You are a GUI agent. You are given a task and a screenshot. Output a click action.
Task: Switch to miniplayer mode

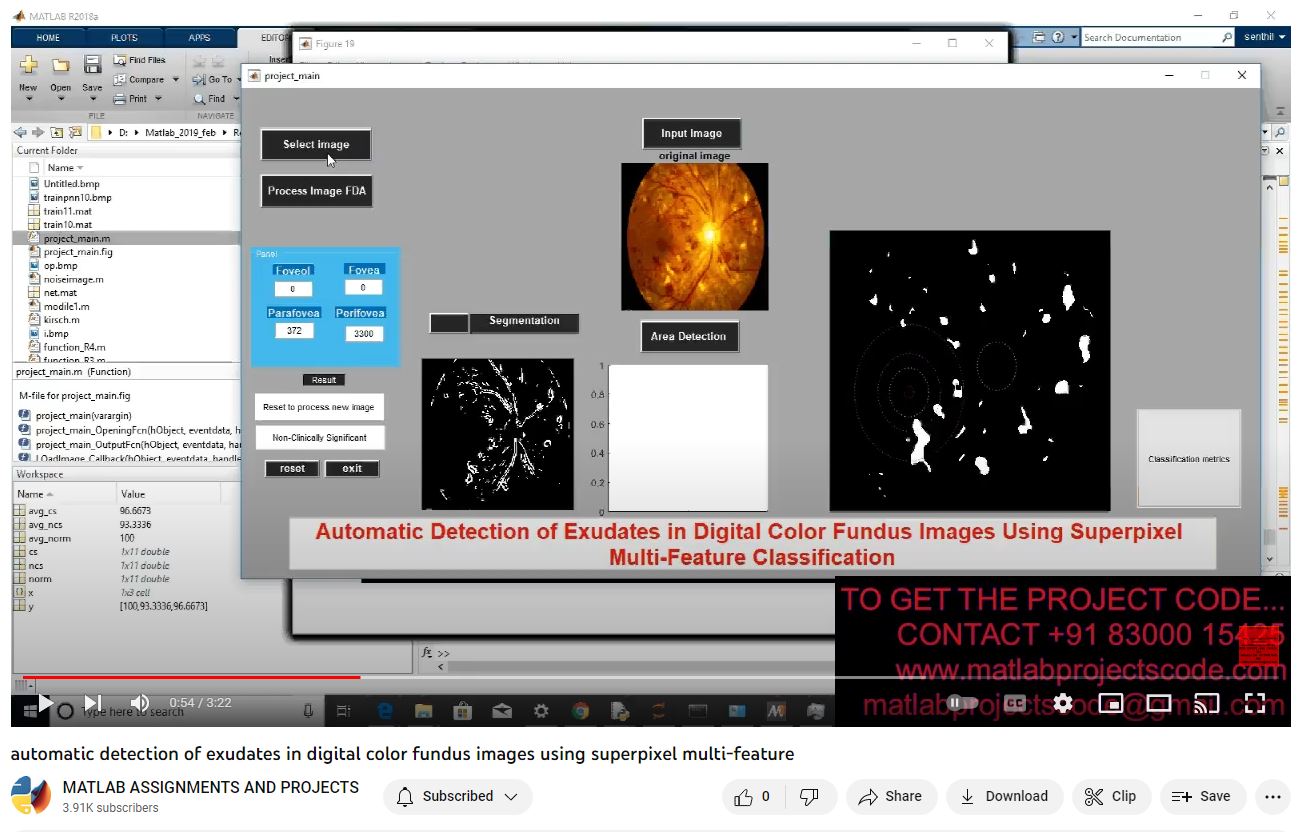click(1110, 703)
